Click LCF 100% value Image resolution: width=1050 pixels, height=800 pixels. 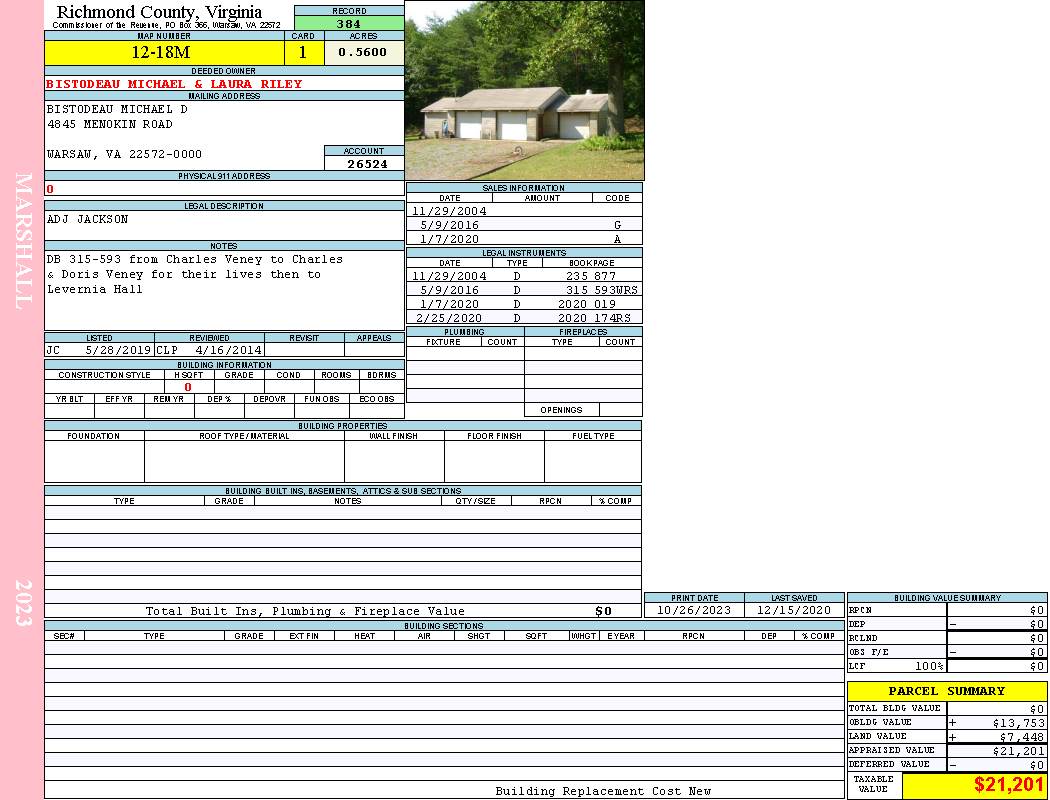[929, 666]
